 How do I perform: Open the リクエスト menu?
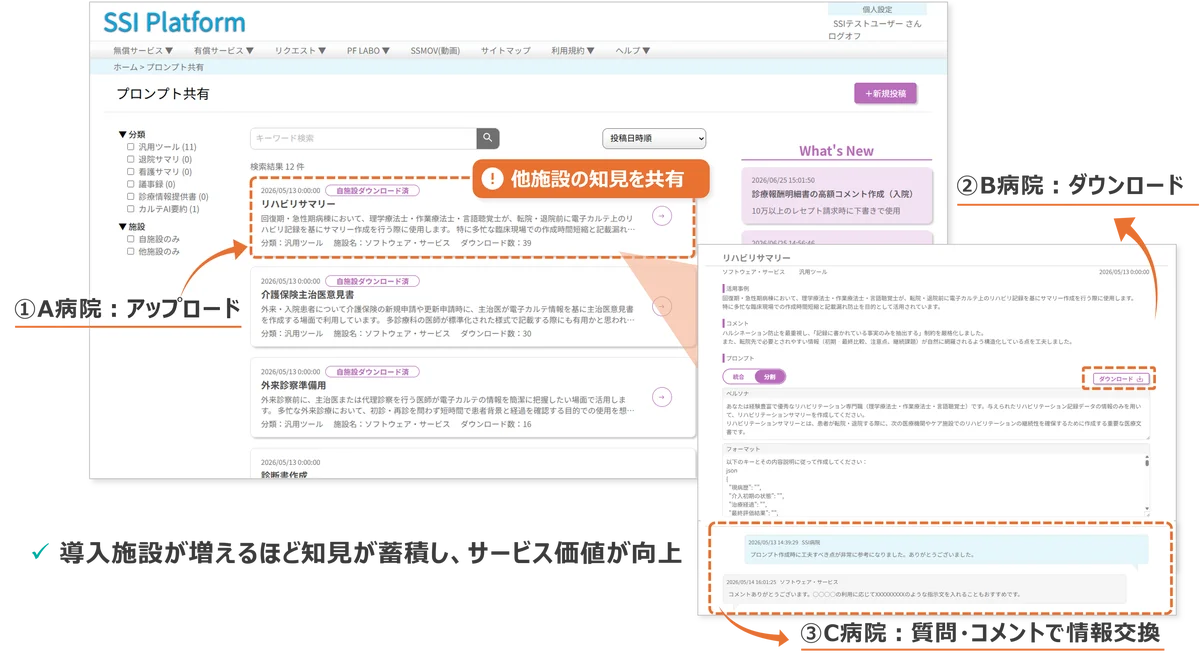(302, 50)
